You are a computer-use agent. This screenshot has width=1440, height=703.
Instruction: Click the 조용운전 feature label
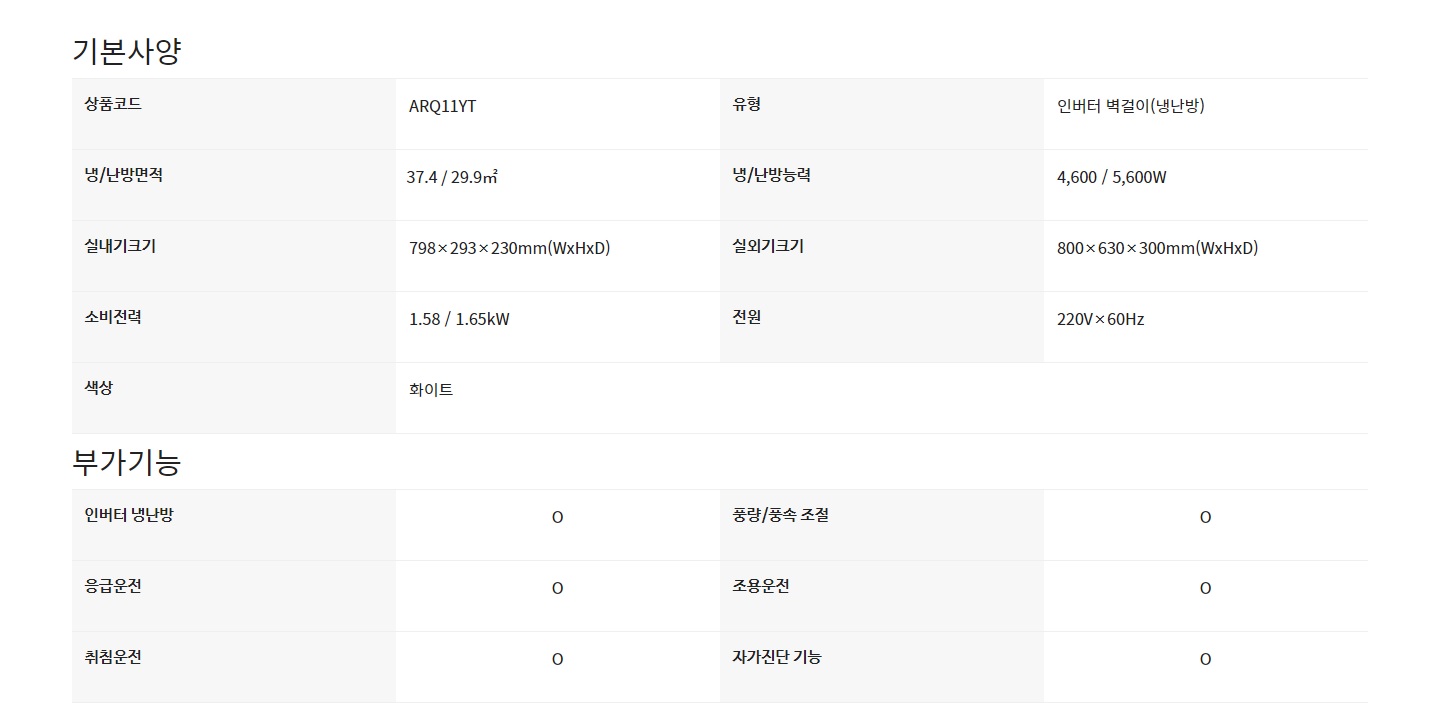(x=761, y=586)
